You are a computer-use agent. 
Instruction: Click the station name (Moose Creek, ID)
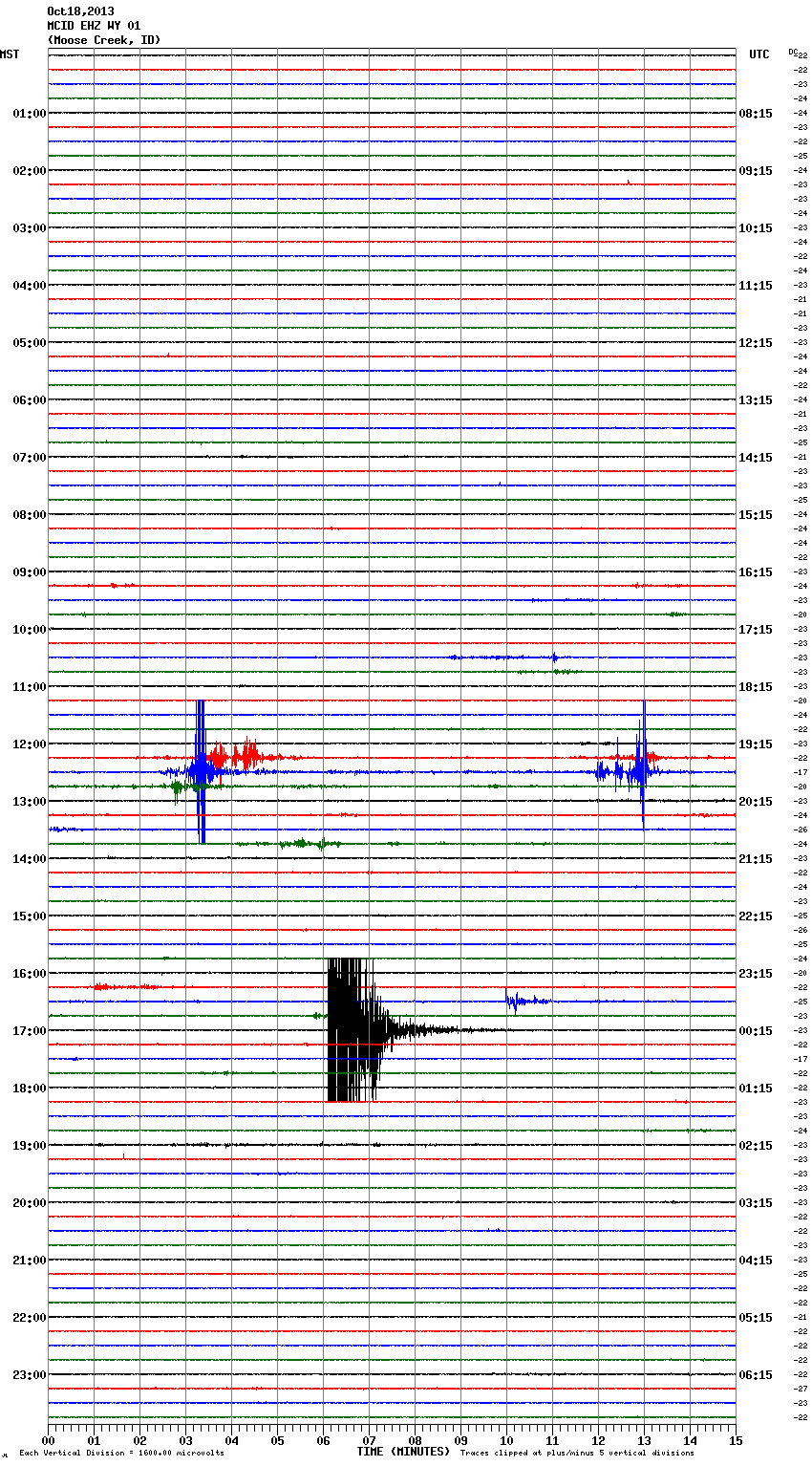point(104,40)
